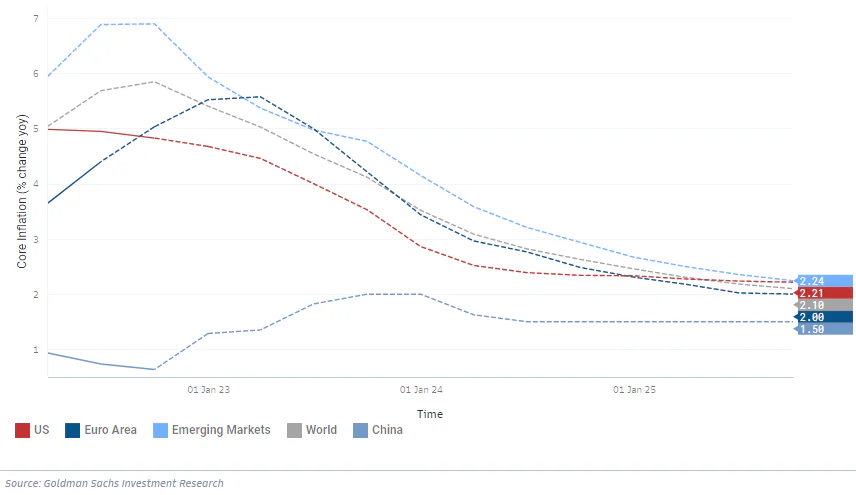Toggle the Euro Area legend label
The width and height of the screenshot is (856, 495).
click(x=110, y=430)
